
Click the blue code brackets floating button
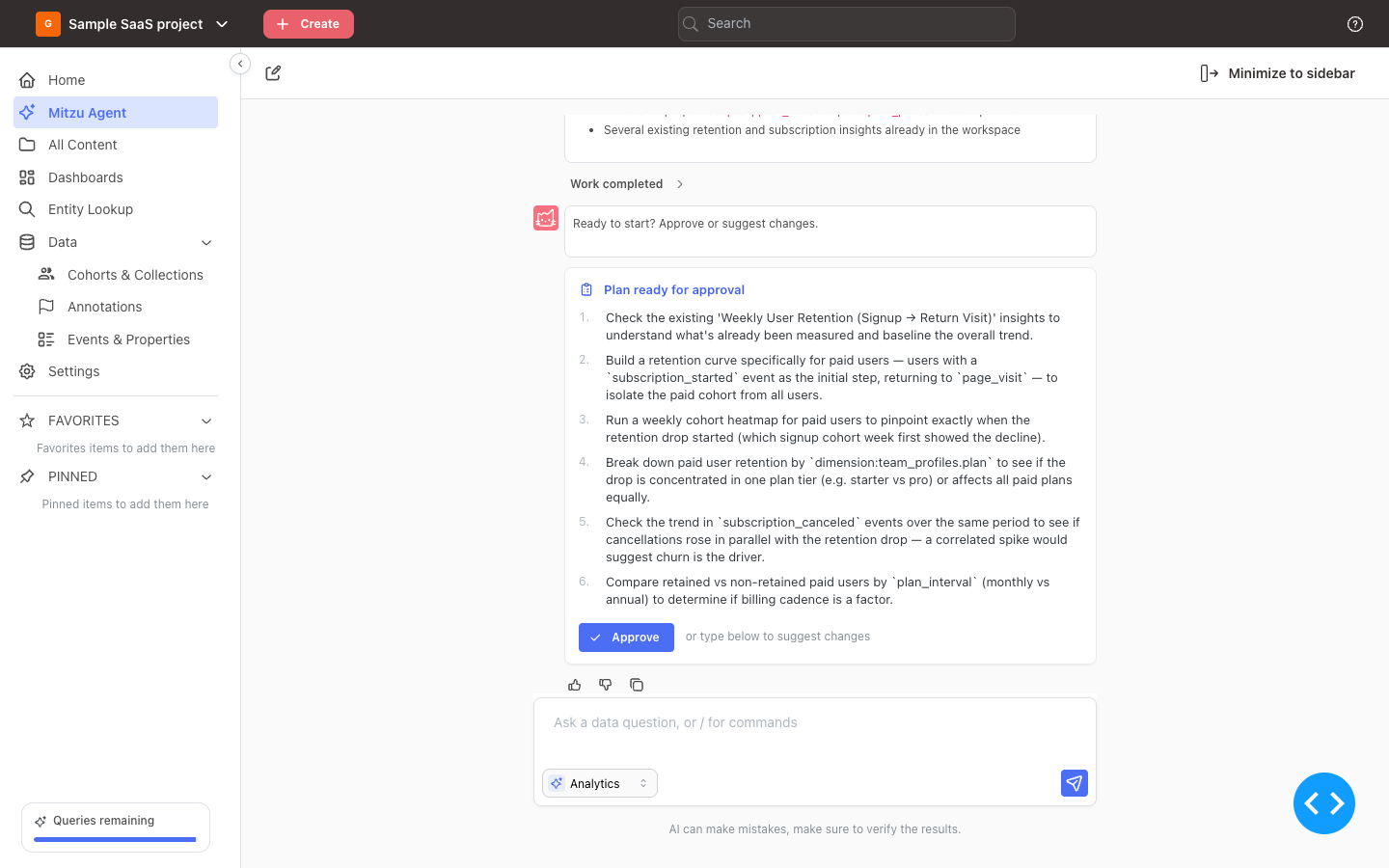click(1324, 803)
